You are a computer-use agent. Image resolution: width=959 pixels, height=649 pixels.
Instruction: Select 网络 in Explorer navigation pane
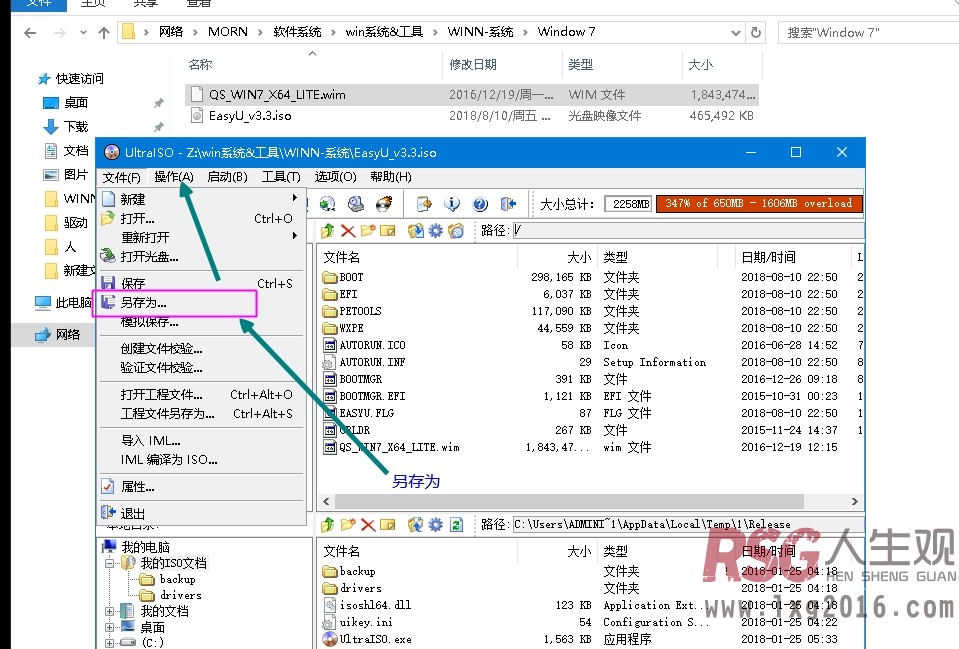(x=68, y=335)
